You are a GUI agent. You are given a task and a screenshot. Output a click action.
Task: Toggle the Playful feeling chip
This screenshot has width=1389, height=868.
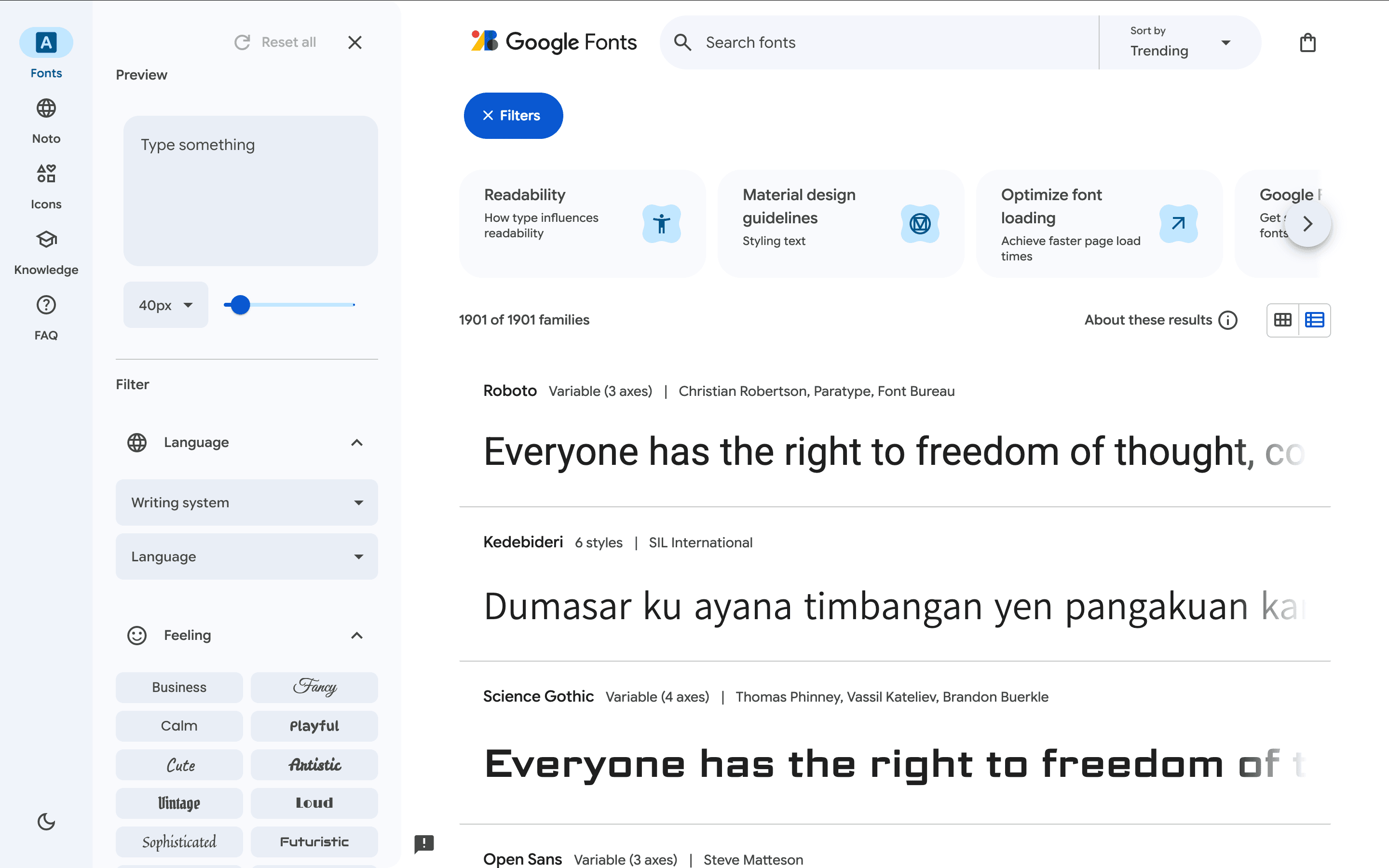click(314, 726)
